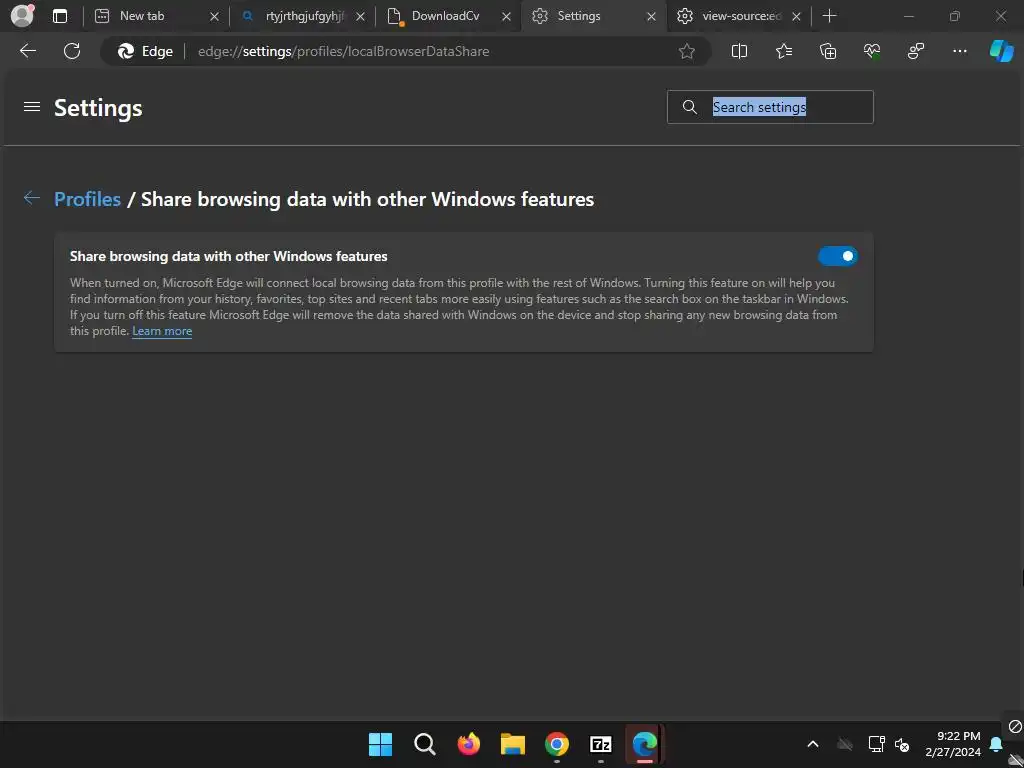
Task: Go back using the browser back arrow
Action: point(28,51)
